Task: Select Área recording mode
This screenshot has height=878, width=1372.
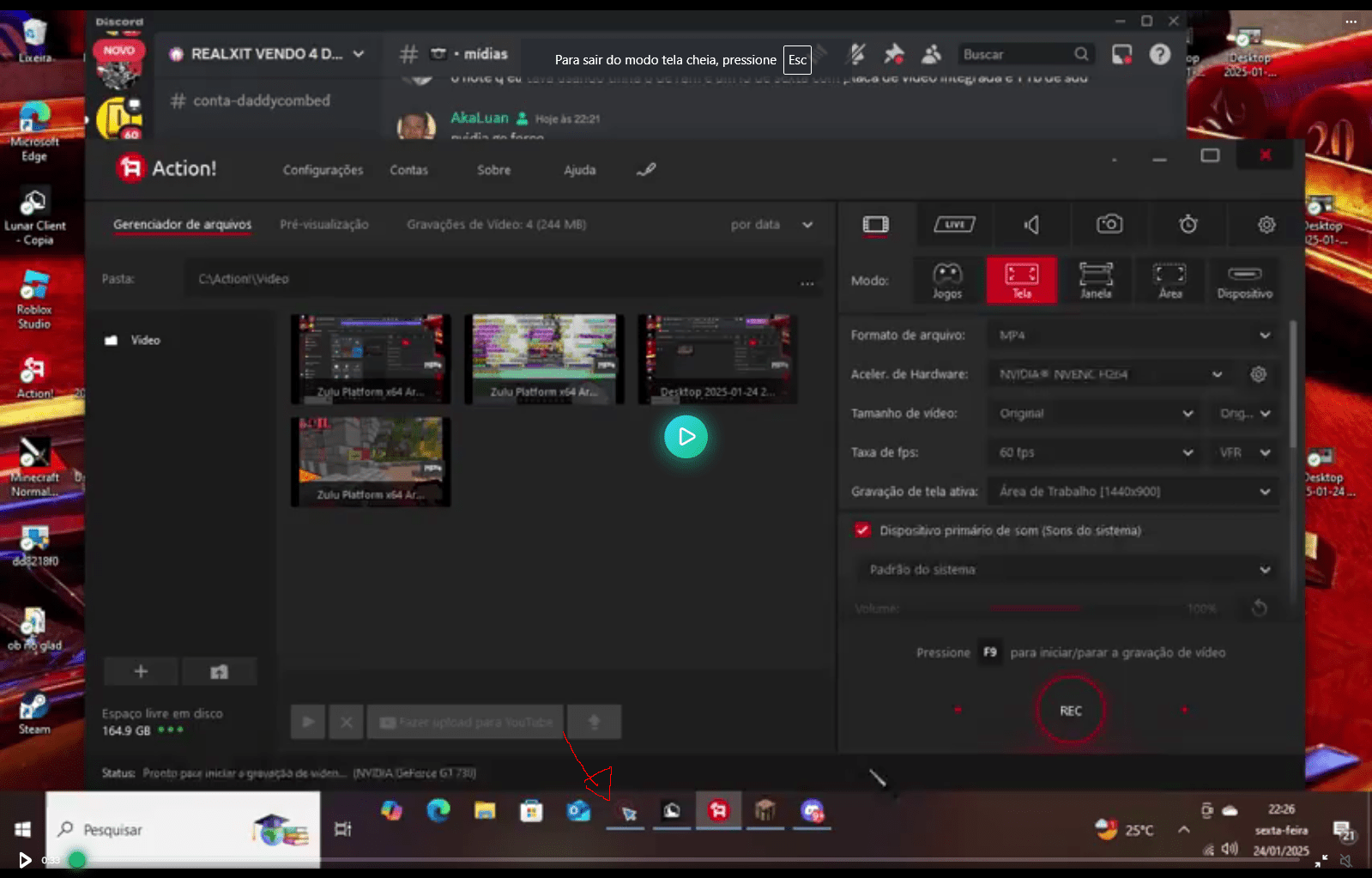Action: pyautogui.click(x=1170, y=280)
